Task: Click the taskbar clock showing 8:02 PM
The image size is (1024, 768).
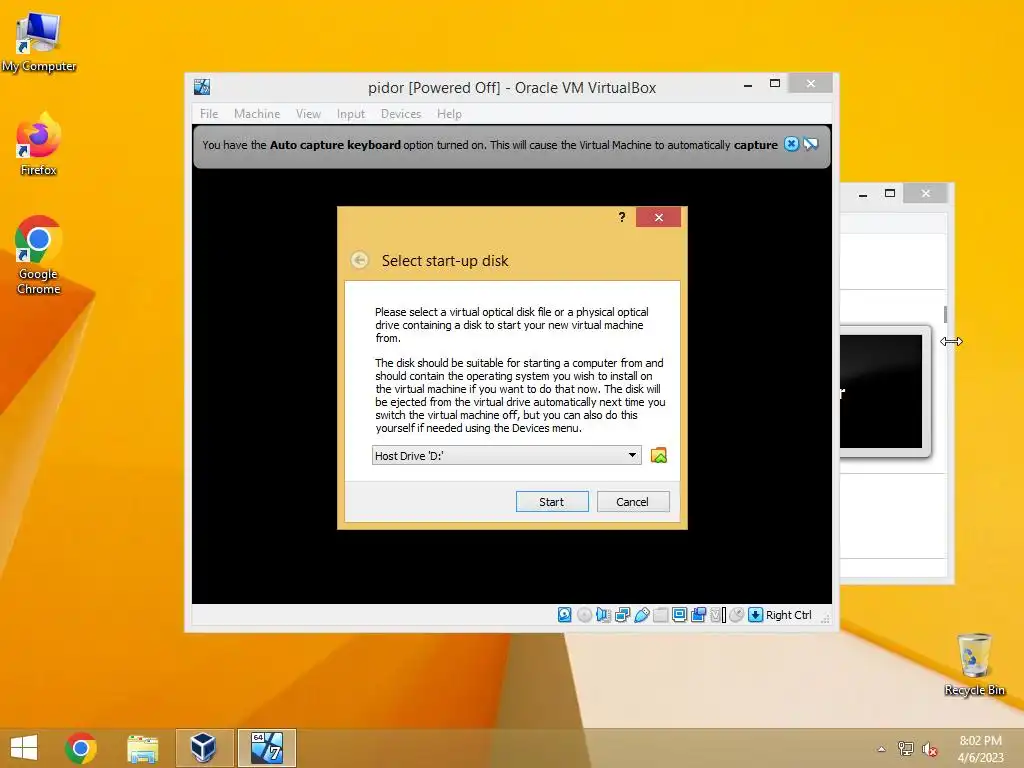Action: point(980,749)
